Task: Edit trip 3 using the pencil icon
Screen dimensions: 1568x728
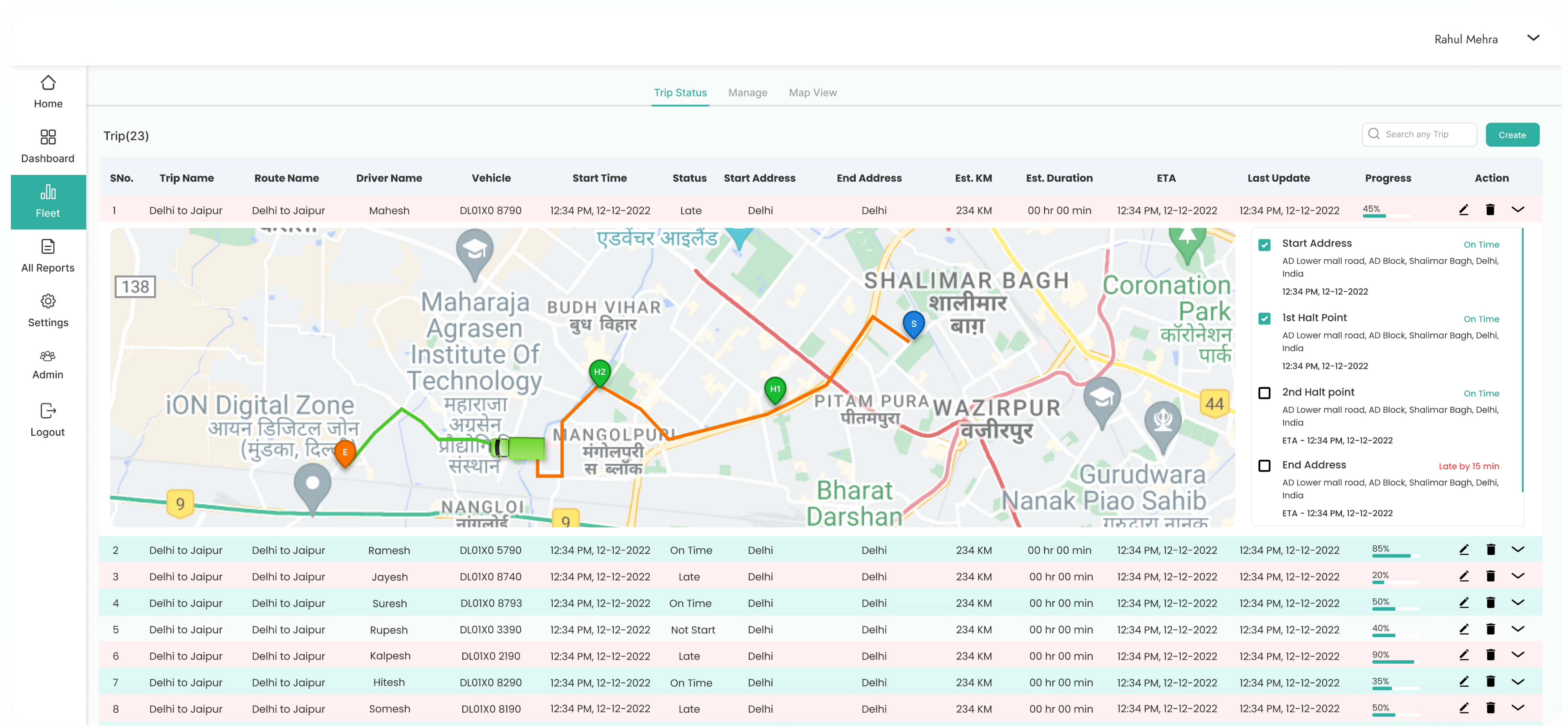Action: (x=1464, y=576)
